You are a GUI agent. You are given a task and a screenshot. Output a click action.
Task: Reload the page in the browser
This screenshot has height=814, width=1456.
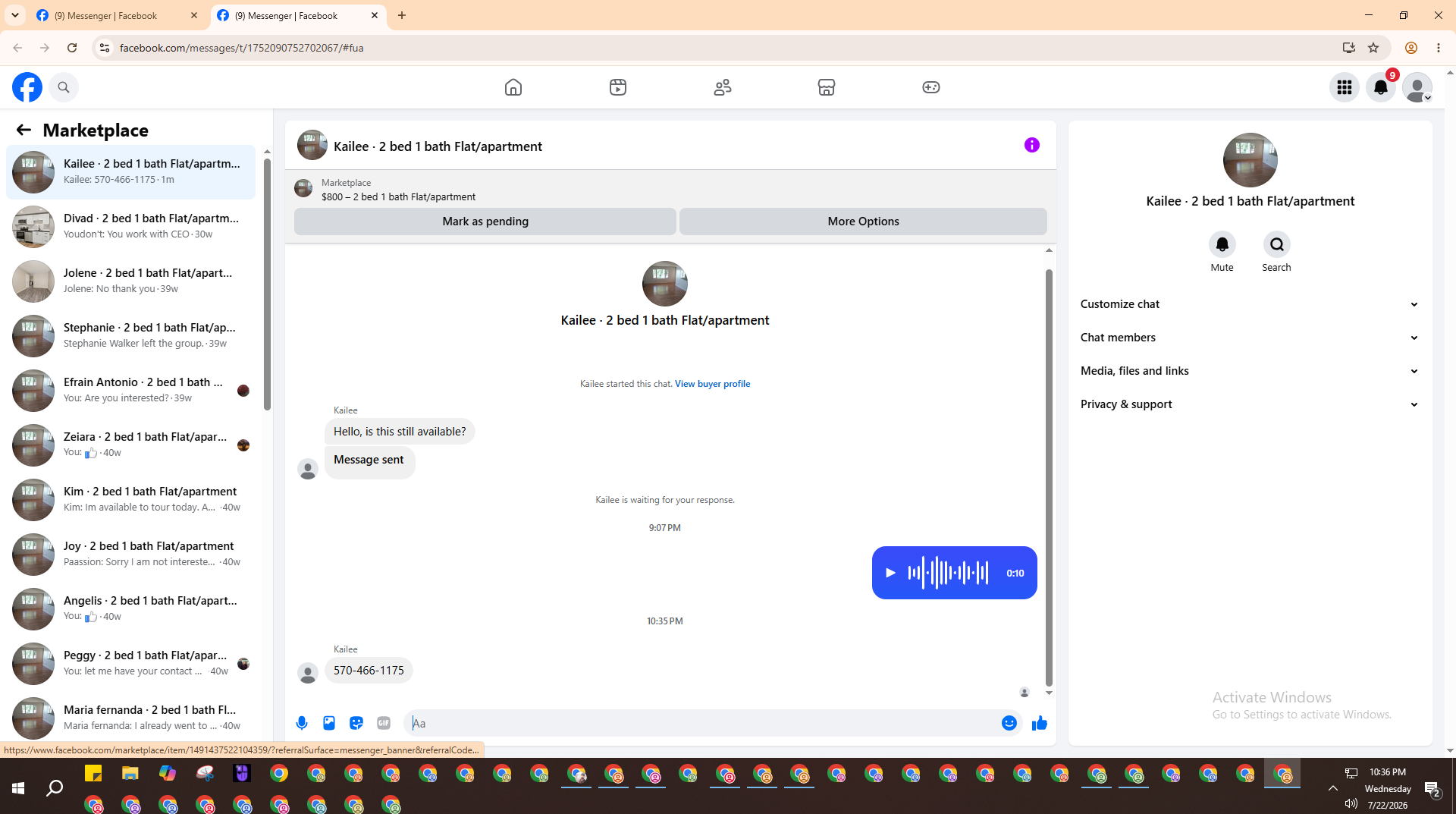point(72,48)
